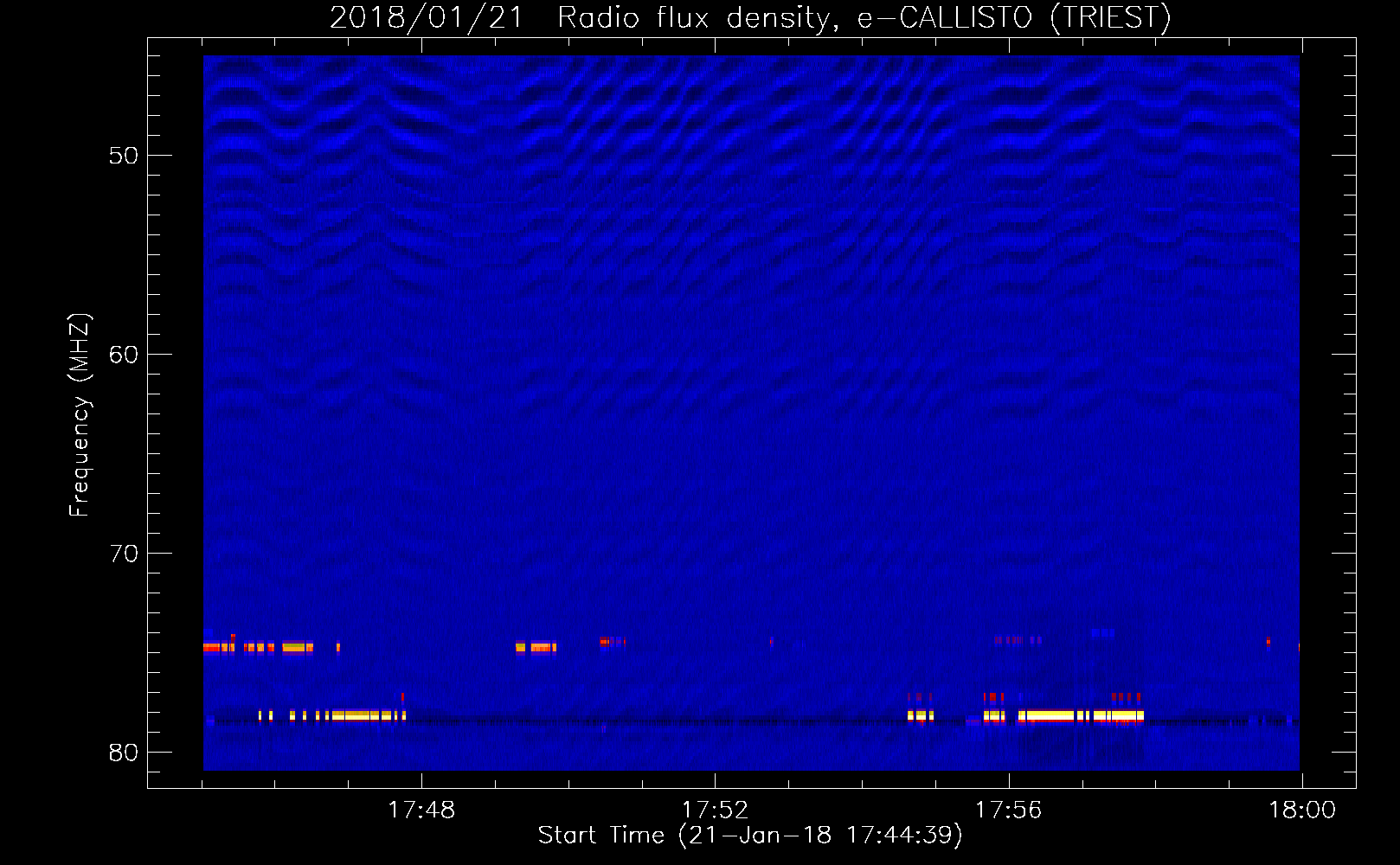Image resolution: width=1400 pixels, height=865 pixels.
Task: Click the 17:52 time tick label
Action: 715,811
